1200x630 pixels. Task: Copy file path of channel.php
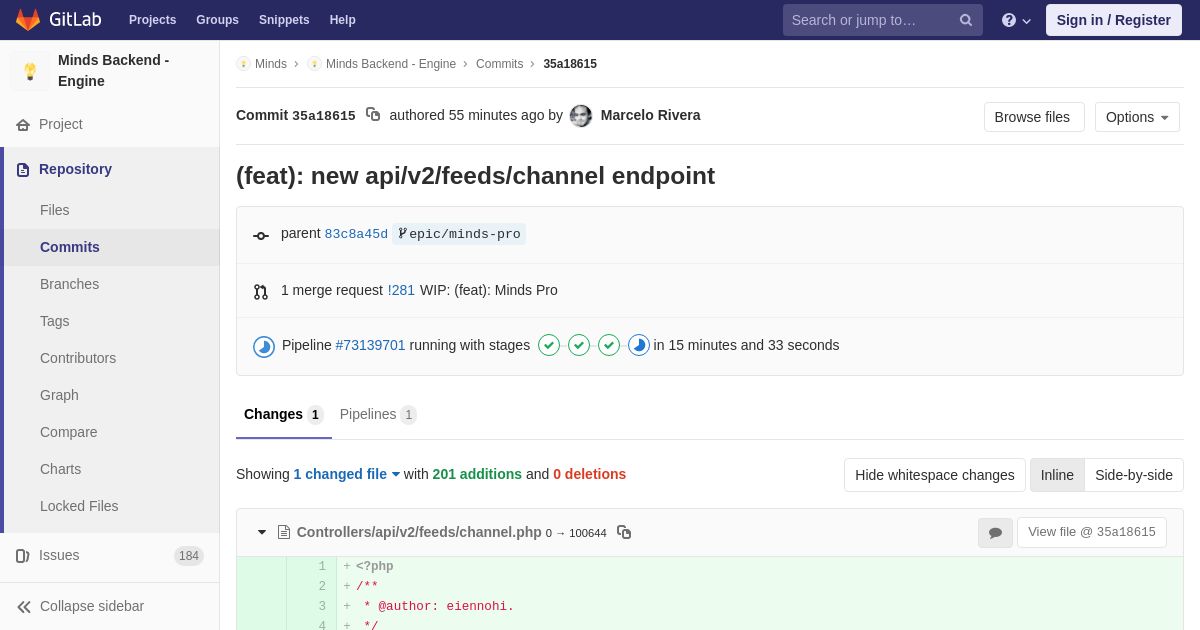(624, 532)
